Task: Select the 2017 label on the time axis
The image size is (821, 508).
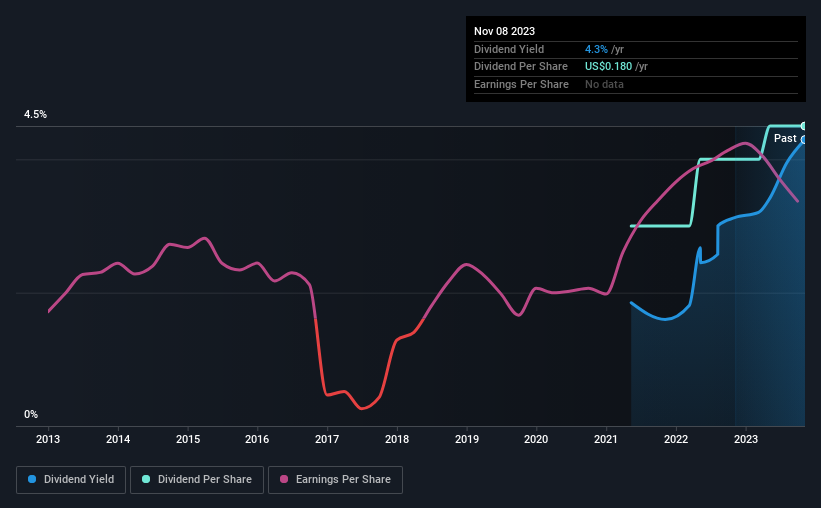Action: 327,439
